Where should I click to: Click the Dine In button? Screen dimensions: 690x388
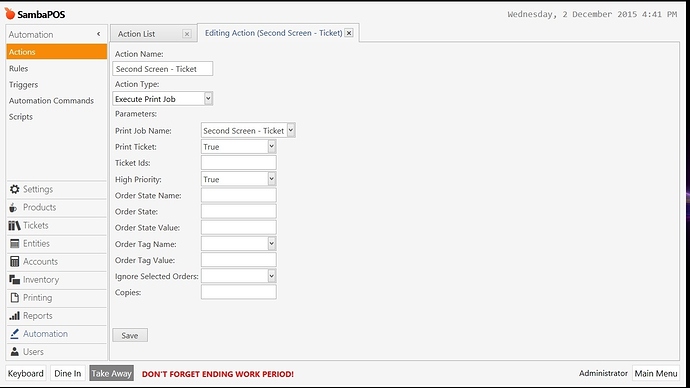(68, 373)
